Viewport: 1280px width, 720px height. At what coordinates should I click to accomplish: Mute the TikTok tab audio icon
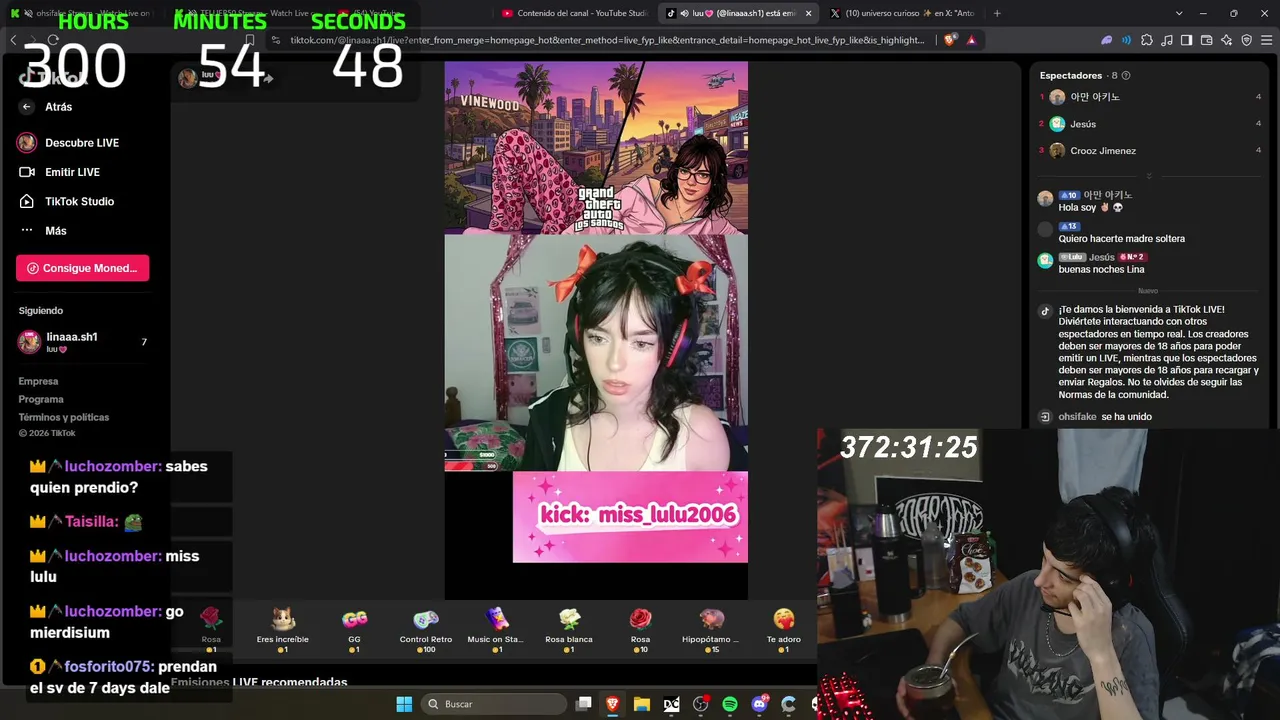pos(684,13)
